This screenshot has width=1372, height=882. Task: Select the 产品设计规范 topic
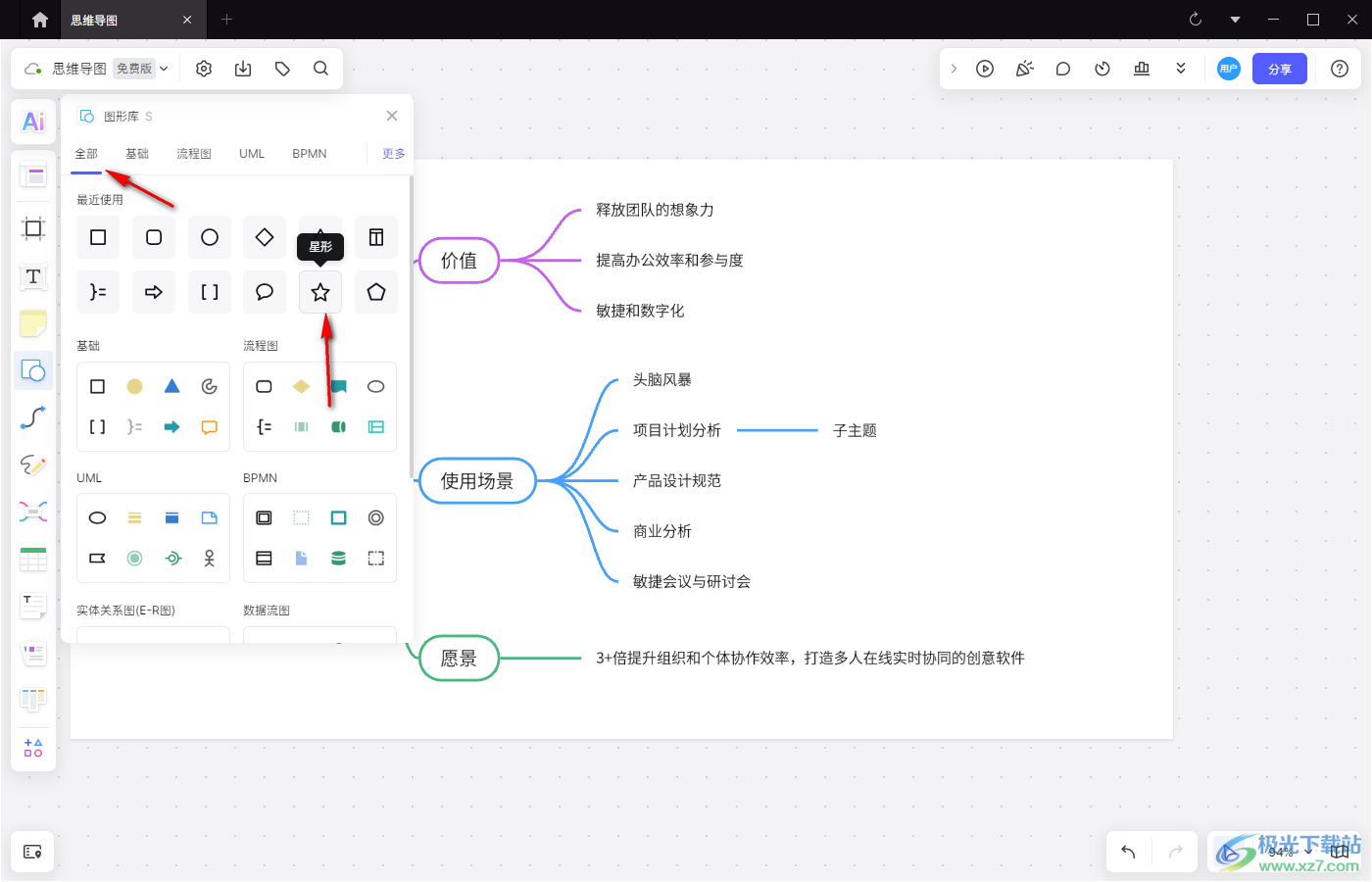pyautogui.click(x=677, y=481)
